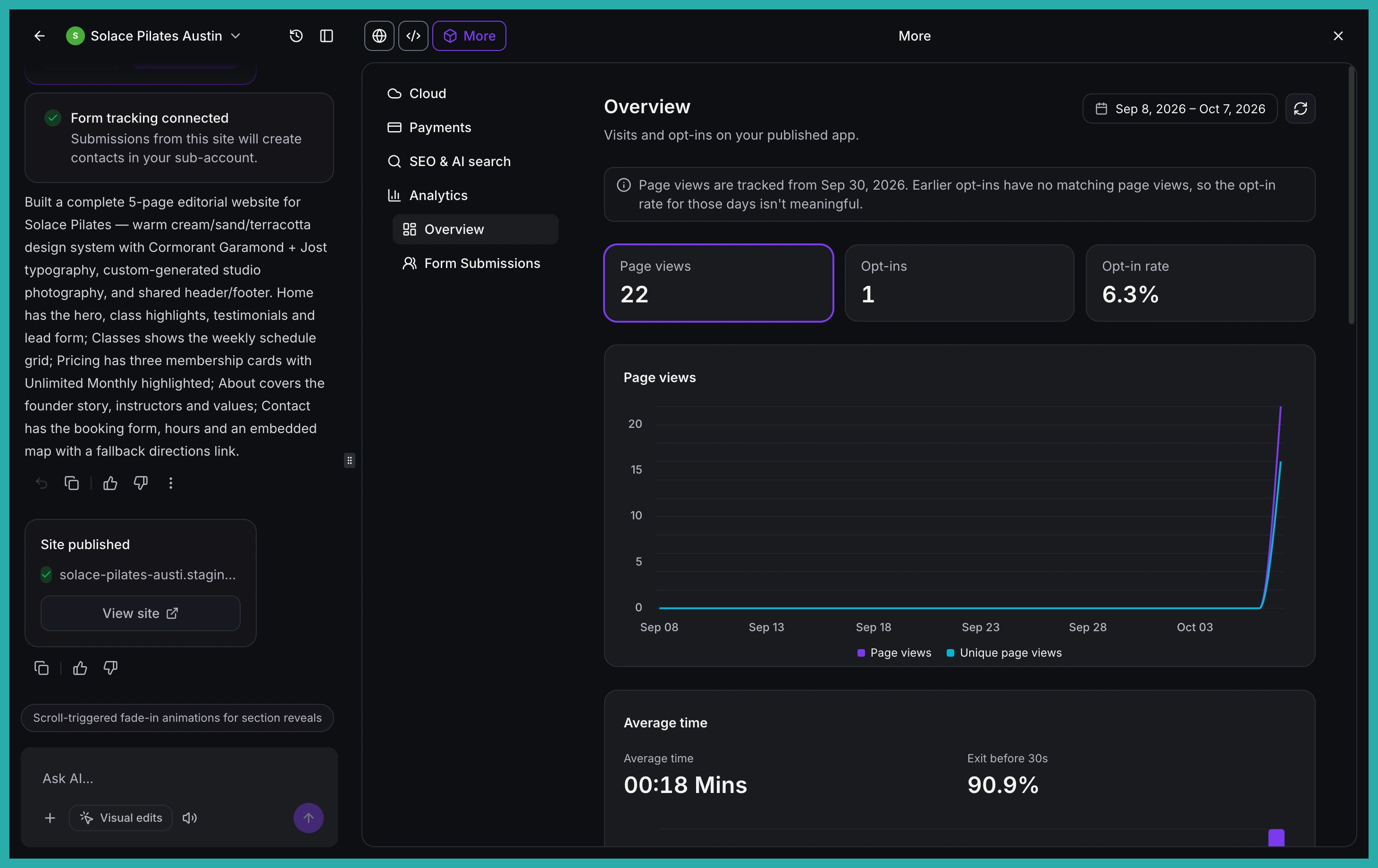Copy the Site published message

pos(41,668)
